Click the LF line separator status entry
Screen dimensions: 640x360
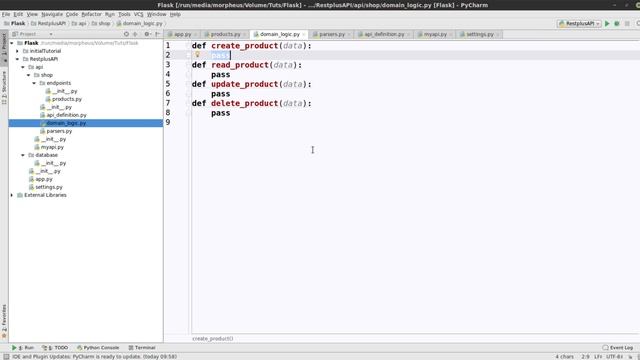598,357
